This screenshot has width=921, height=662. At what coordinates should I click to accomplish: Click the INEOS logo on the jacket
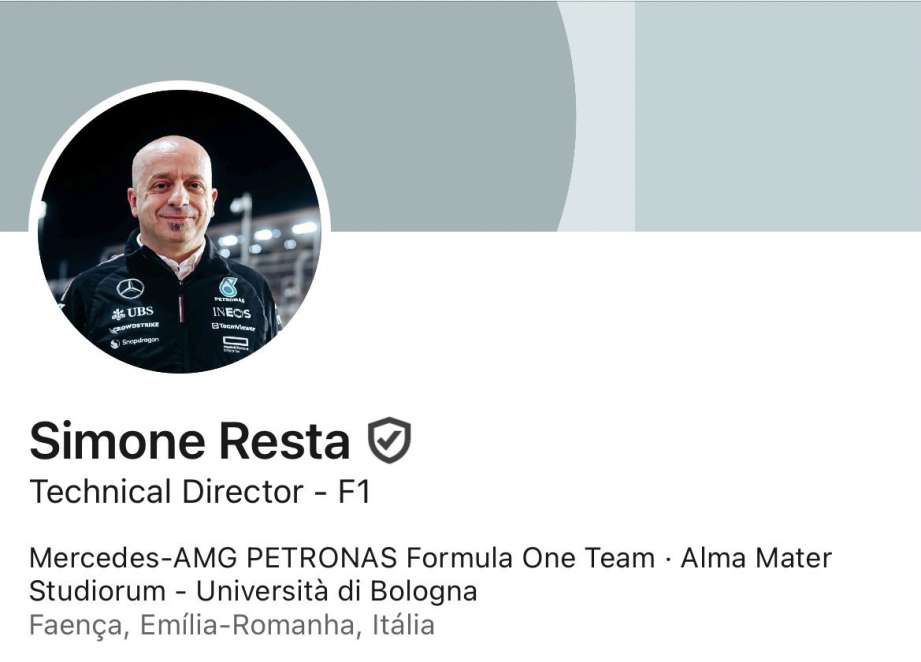click(x=231, y=312)
